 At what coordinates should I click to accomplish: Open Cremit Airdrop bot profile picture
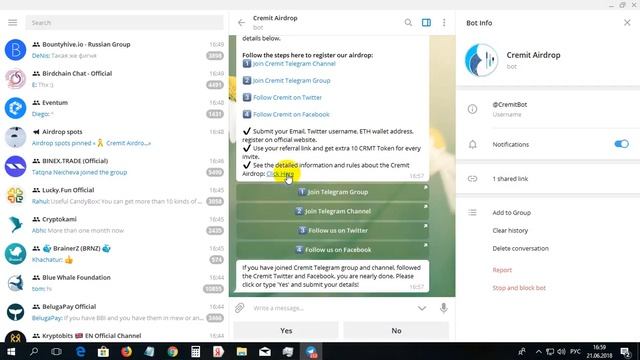tap(482, 60)
